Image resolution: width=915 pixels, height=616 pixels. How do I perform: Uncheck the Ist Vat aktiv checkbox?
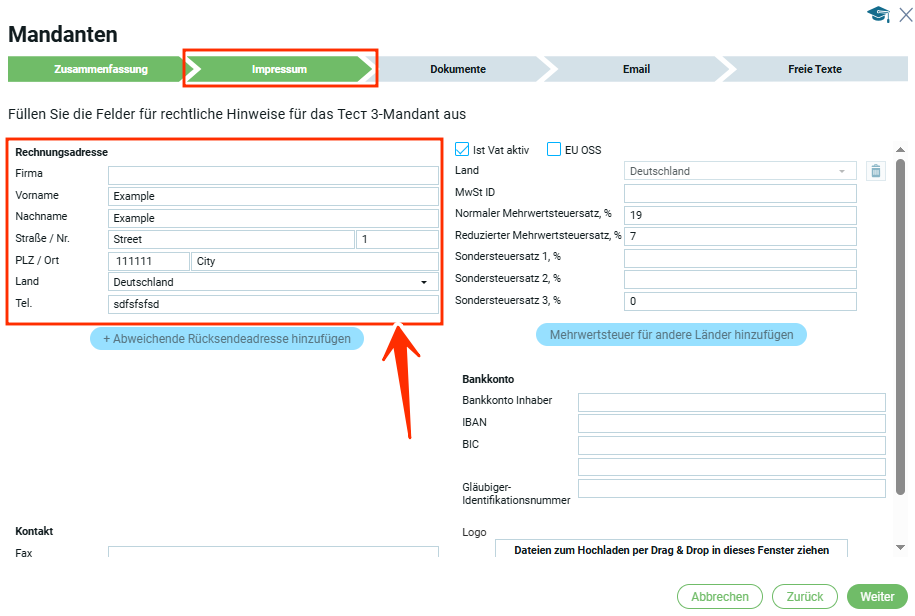[x=462, y=150]
